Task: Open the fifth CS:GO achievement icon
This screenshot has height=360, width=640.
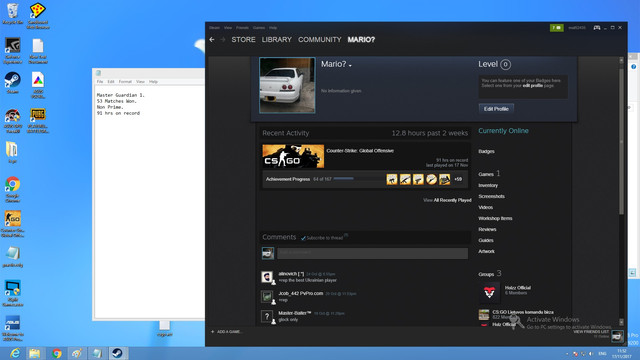Action: point(444,179)
